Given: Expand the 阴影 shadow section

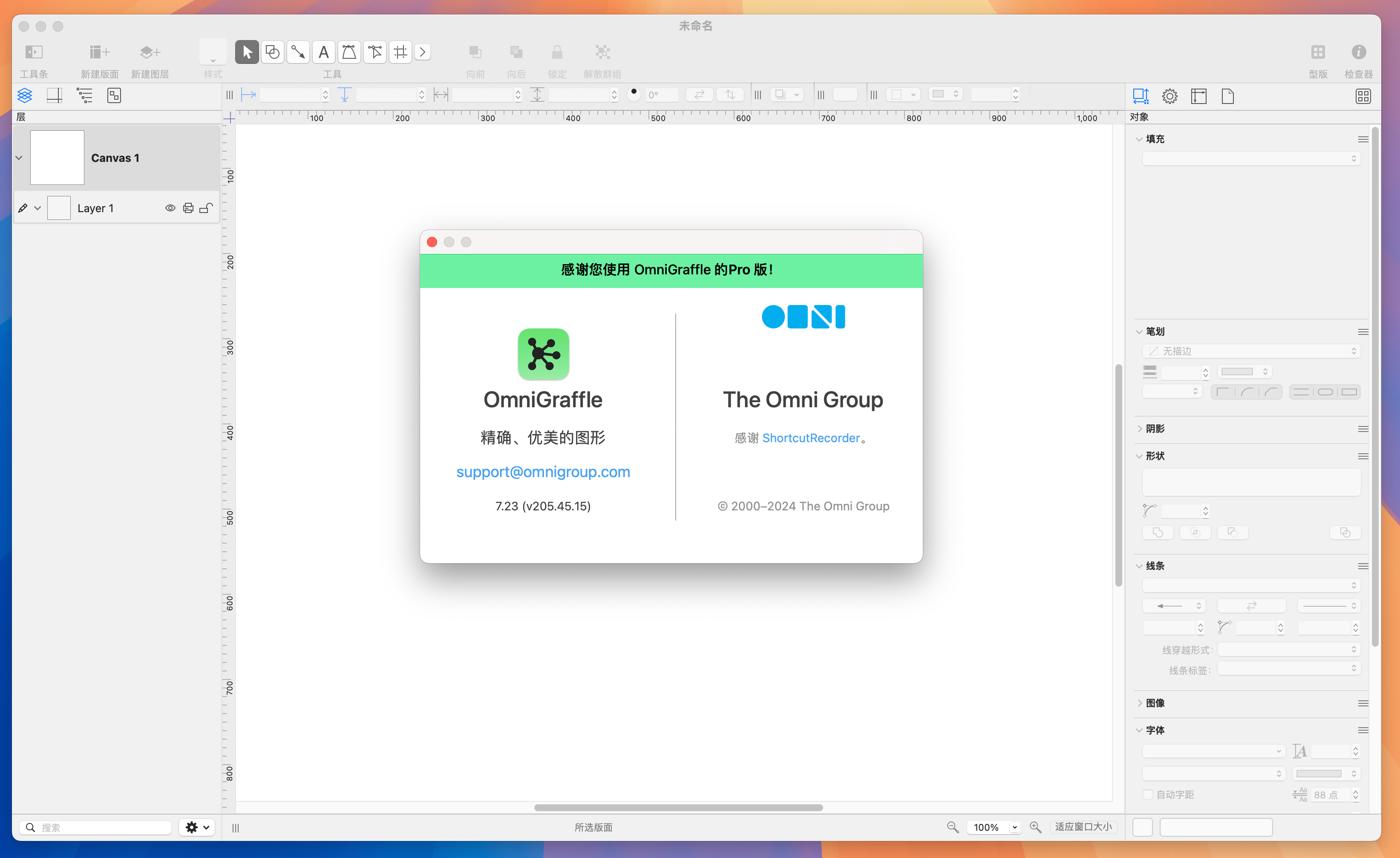Looking at the screenshot, I should [1139, 429].
